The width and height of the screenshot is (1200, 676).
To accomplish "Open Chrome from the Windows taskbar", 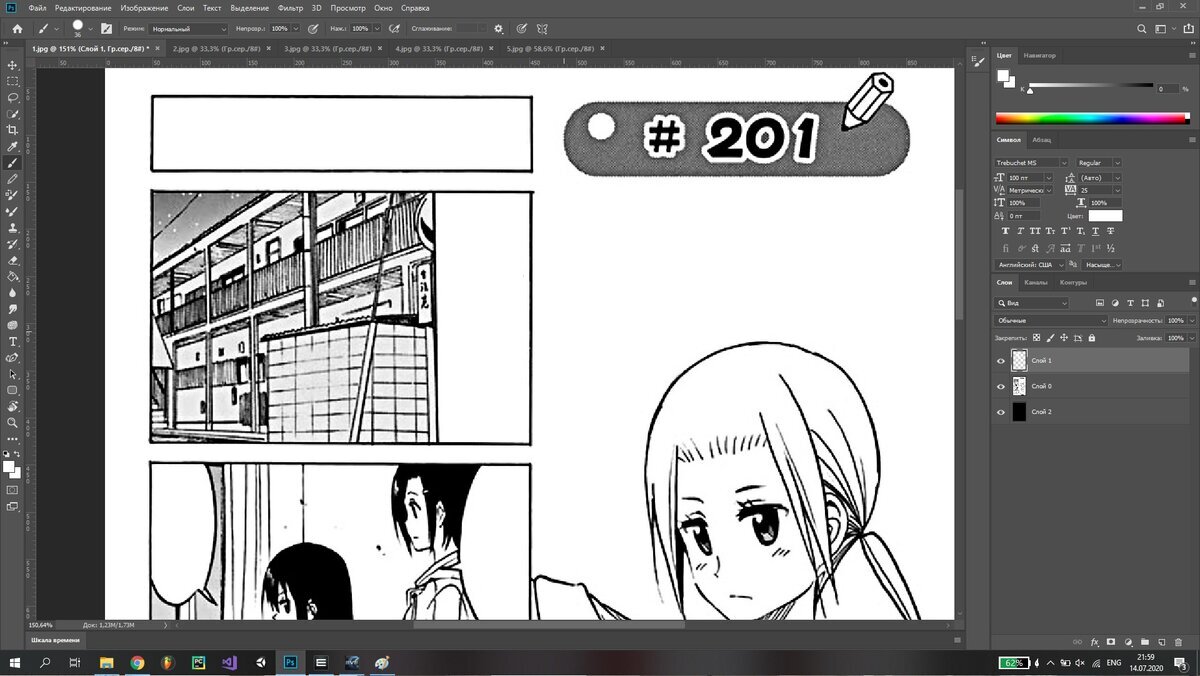I will [137, 662].
